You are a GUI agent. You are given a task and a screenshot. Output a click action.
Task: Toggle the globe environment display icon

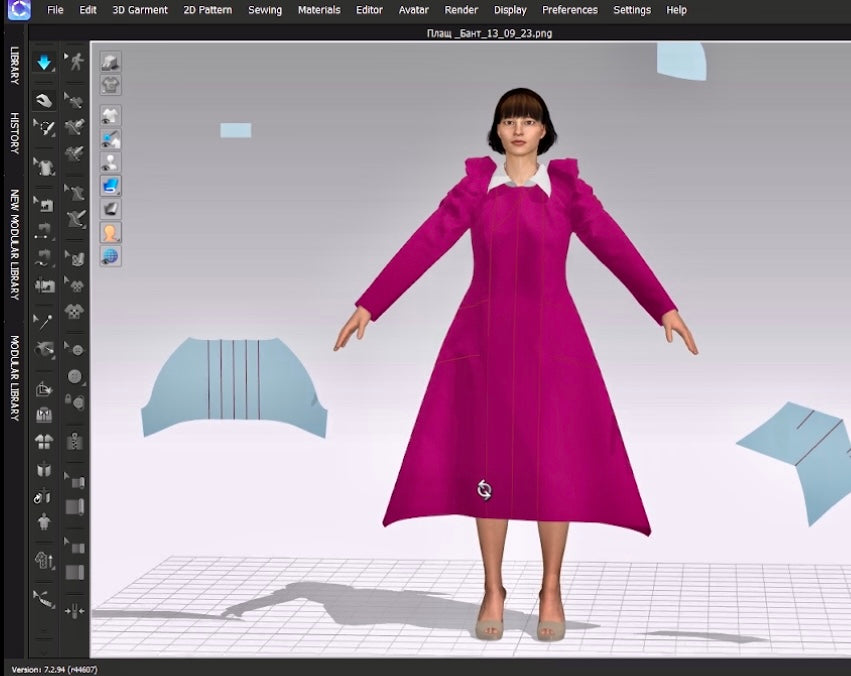coord(110,256)
